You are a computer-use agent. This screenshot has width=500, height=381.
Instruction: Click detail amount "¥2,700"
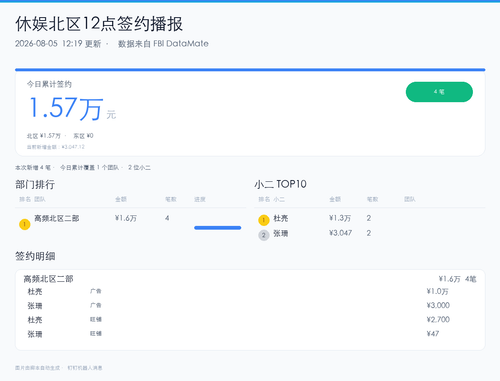click(438, 320)
